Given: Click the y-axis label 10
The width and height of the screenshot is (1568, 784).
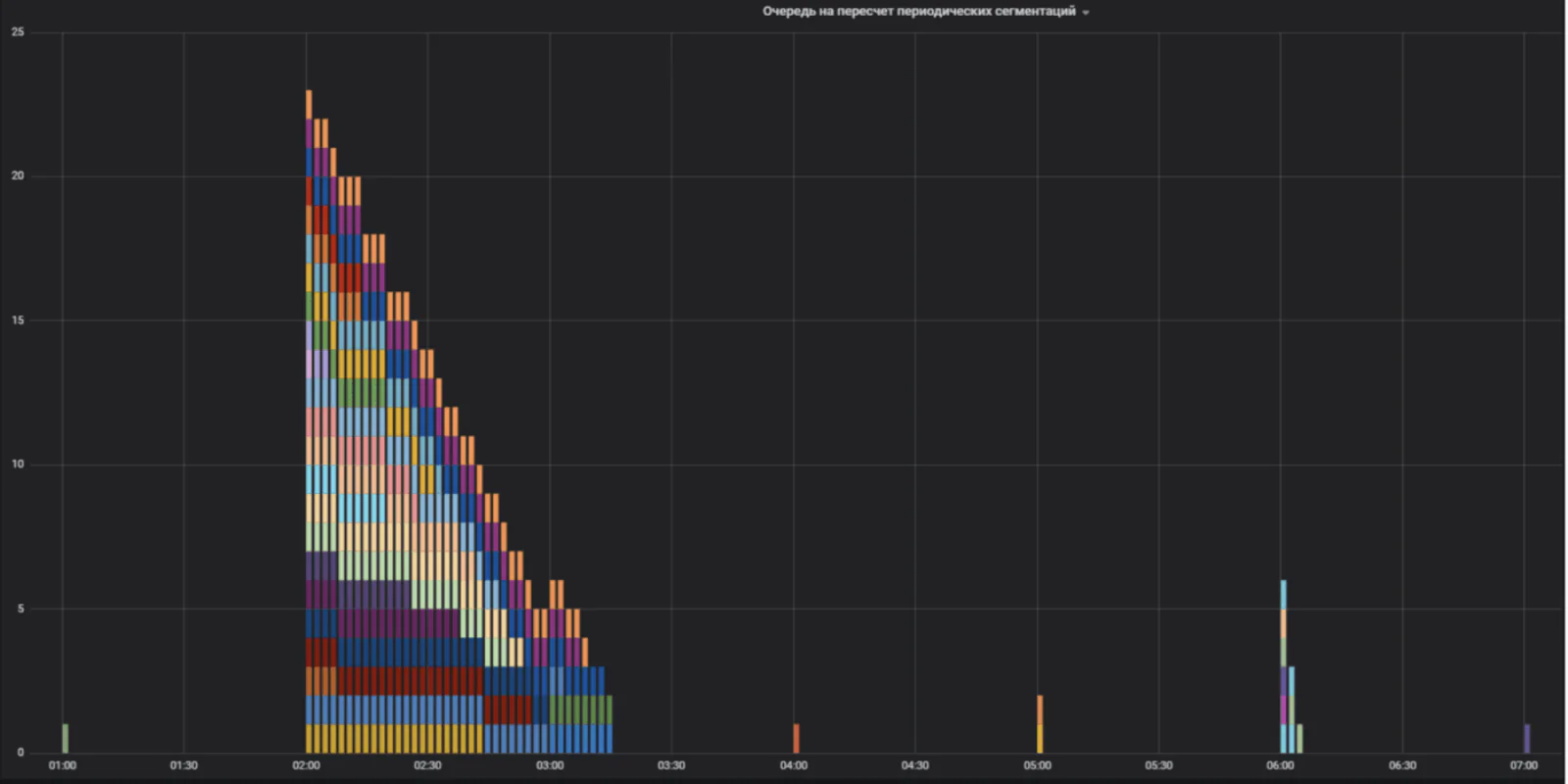Looking at the screenshot, I should coord(18,465).
